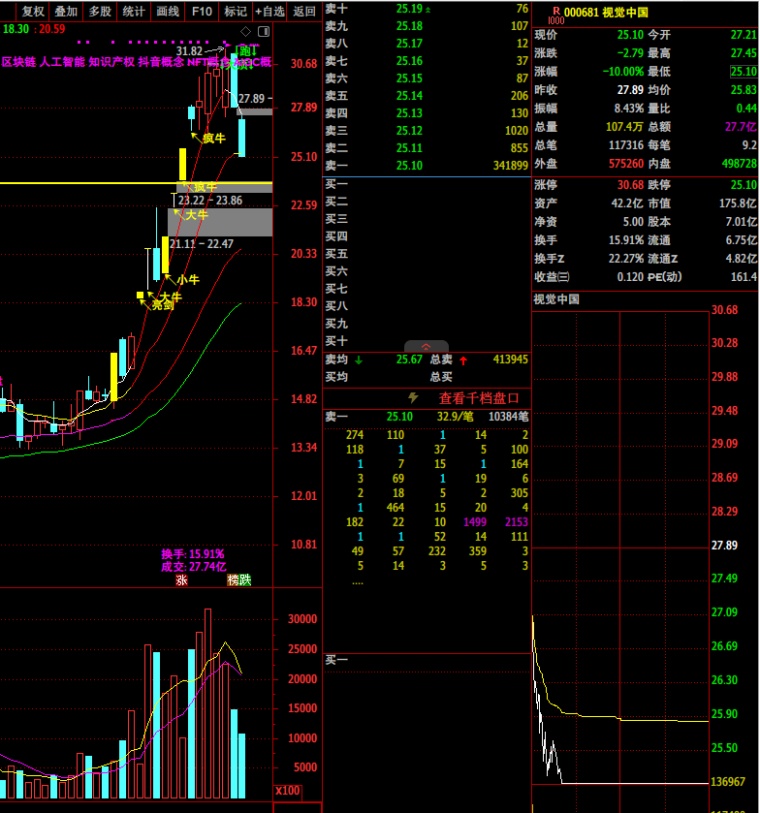This screenshot has width=760, height=813.
Task: Click the 视觉中国 intraday chart title
Action: pos(559,299)
